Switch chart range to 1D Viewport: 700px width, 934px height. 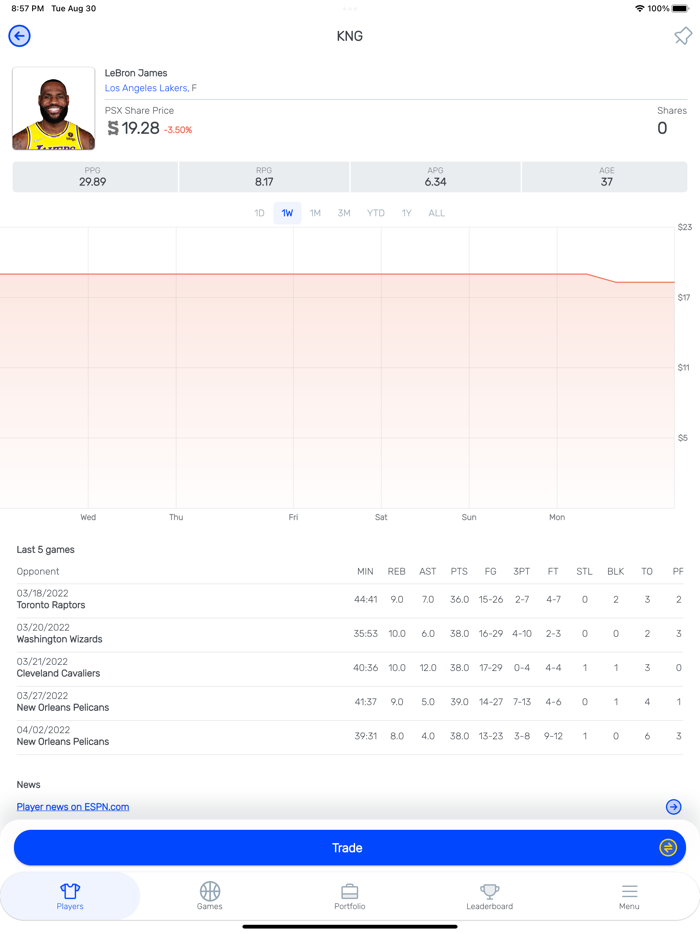[x=259, y=213]
